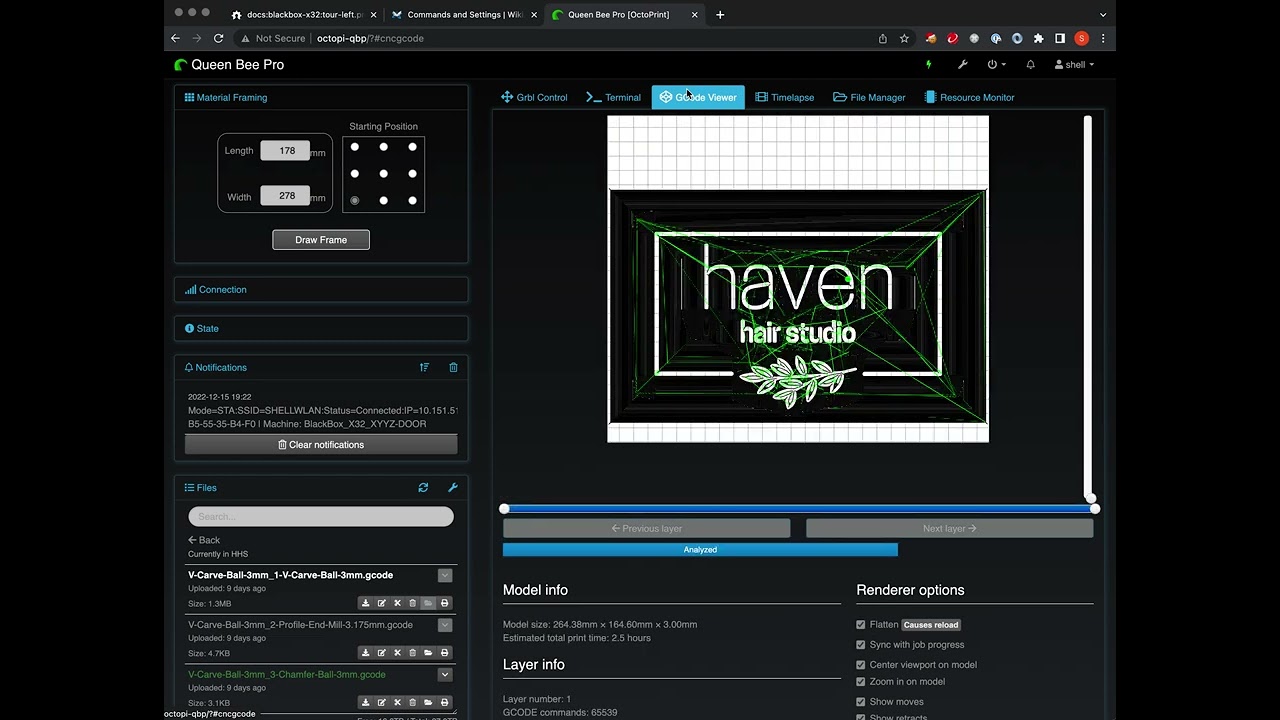The height and width of the screenshot is (720, 1280).
Task: Open the system power menu
Action: [996, 65]
